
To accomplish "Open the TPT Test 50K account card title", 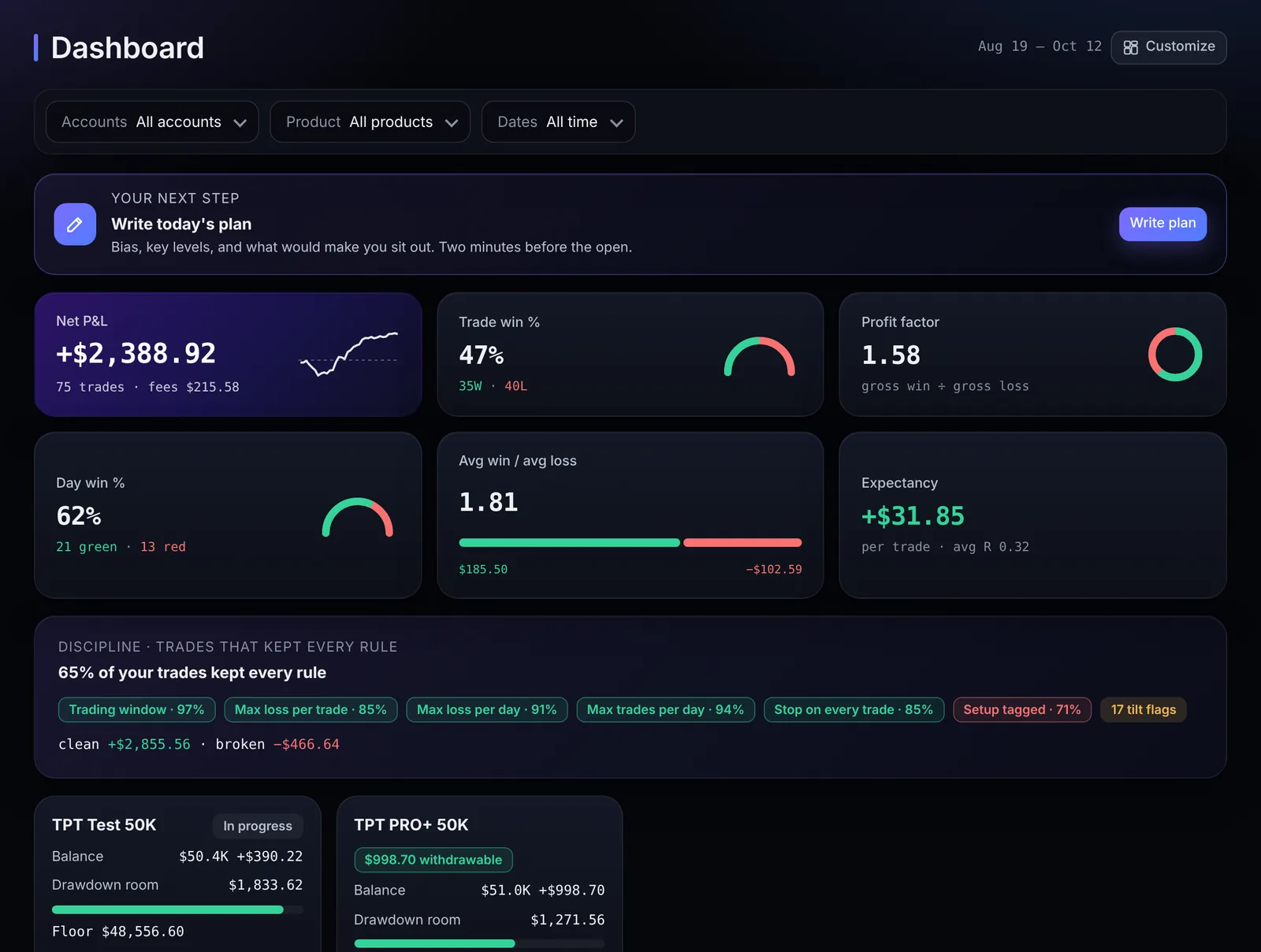I will 104,825.
